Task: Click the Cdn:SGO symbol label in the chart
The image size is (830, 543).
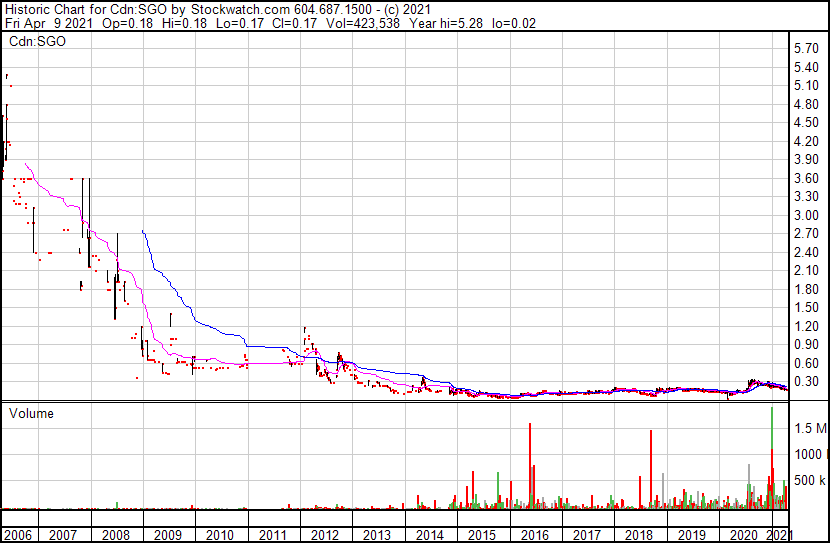Action: 37,41
